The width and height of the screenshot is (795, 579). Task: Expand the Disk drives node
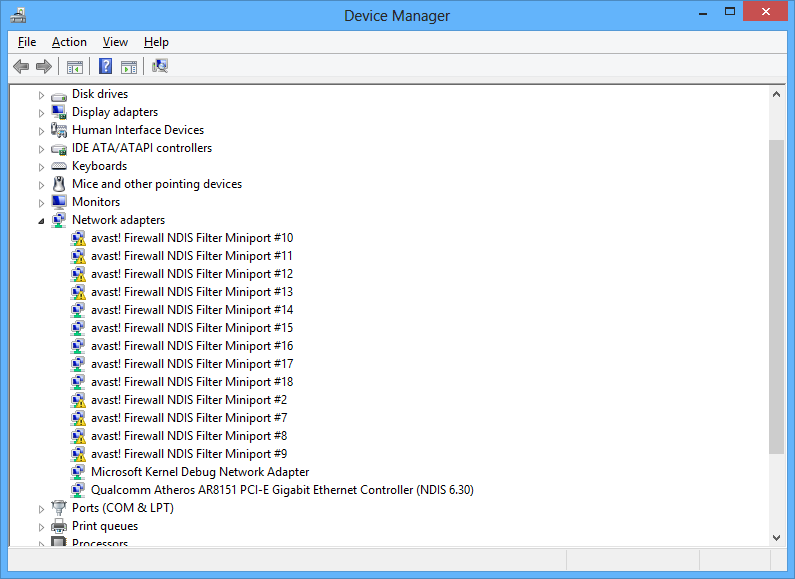coord(41,95)
